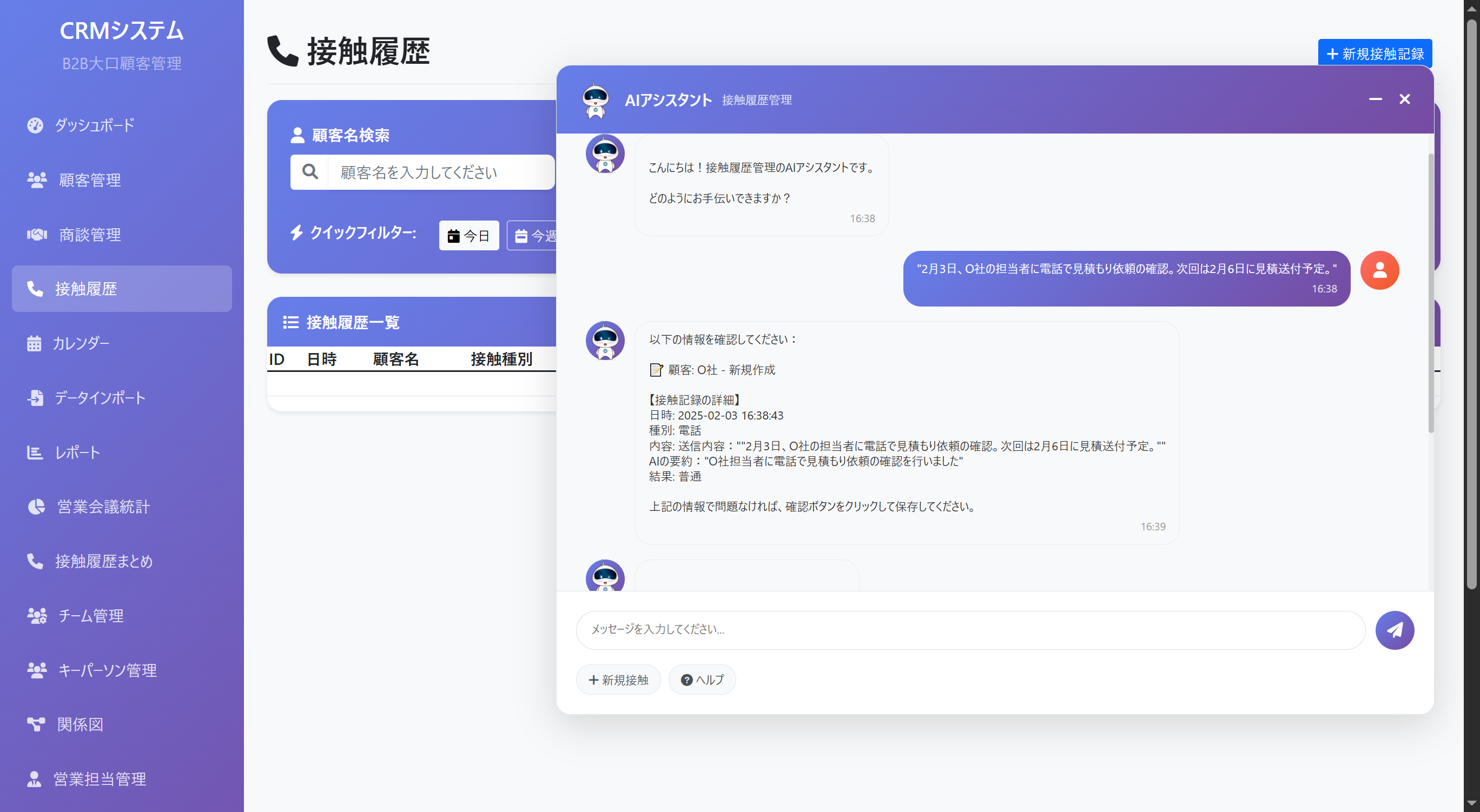This screenshot has height=812, width=1480.
Task: Open データインポート page
Action: pyautogui.click(x=100, y=398)
